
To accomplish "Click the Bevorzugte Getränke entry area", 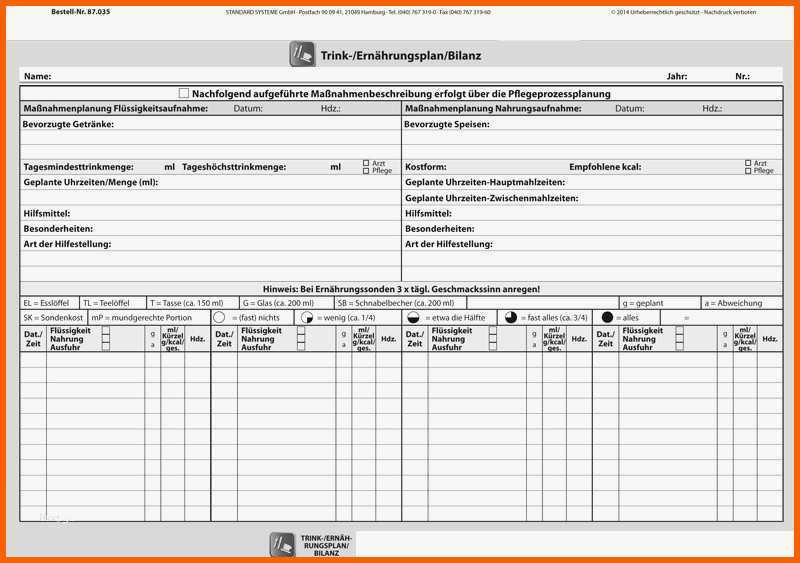I will pyautogui.click(x=210, y=139).
